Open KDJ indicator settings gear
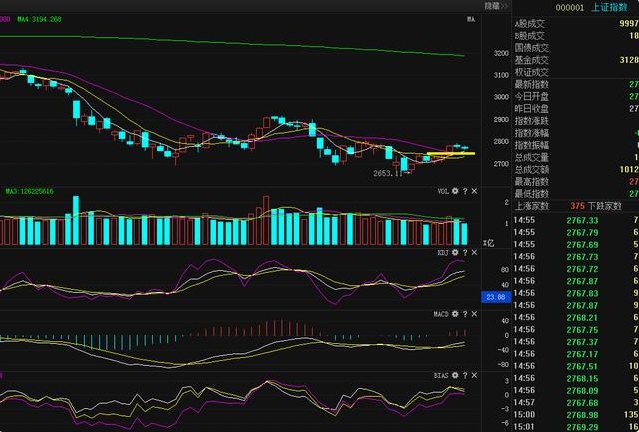Screen dimensions: 639x432 pos(455,253)
